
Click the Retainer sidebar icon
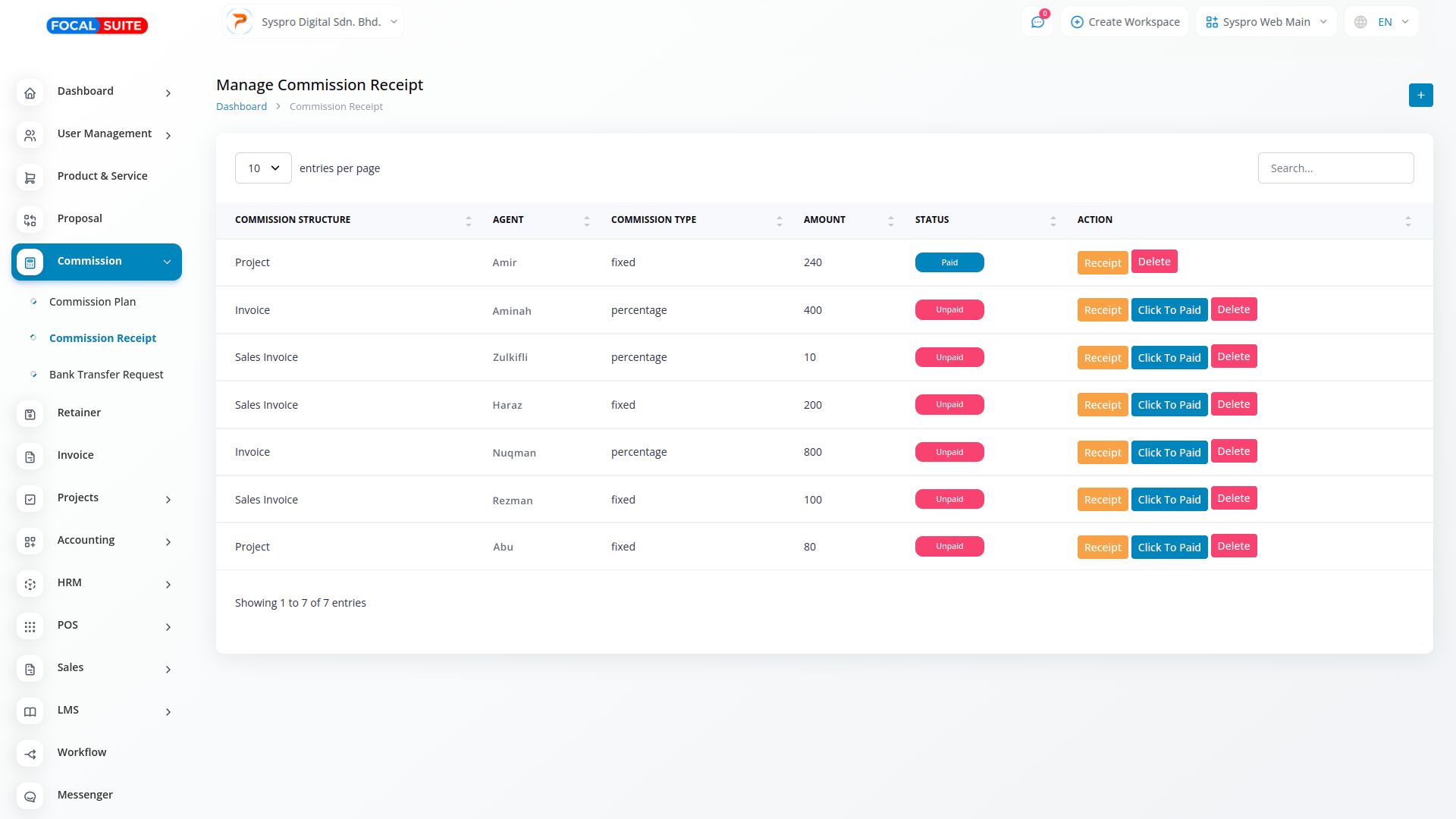tap(30, 414)
